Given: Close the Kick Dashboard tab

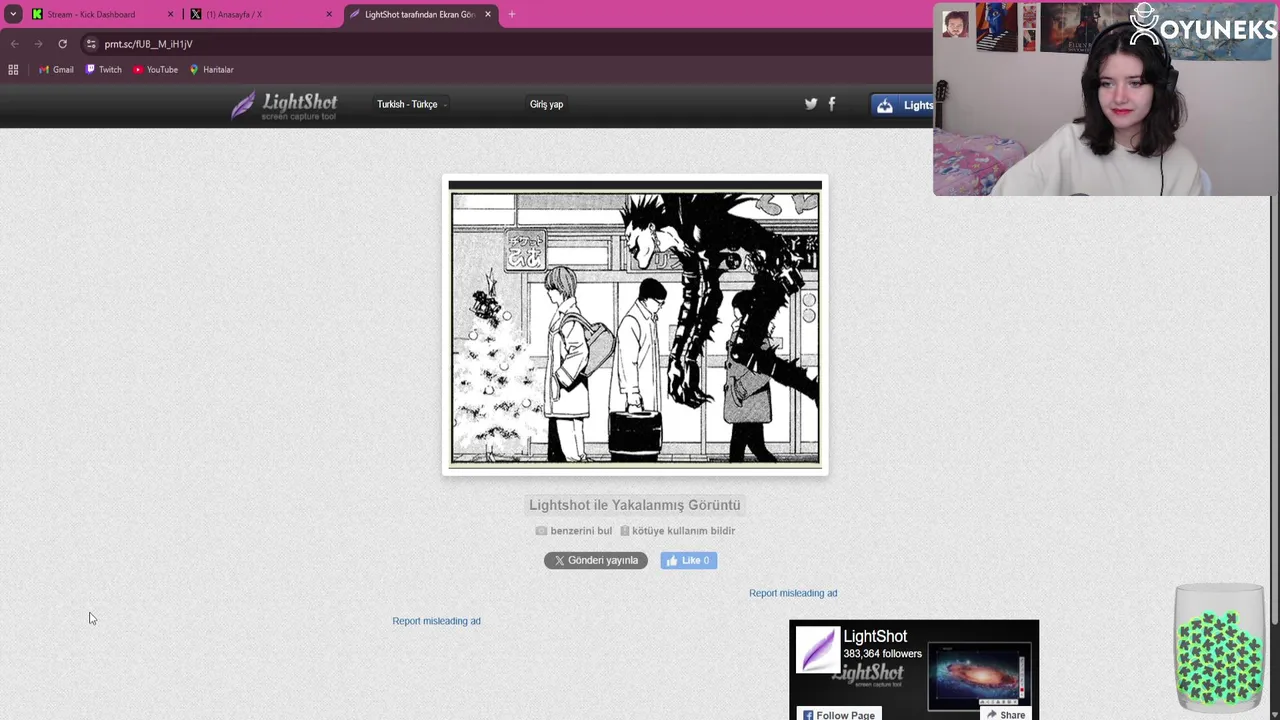Looking at the screenshot, I should click(x=170, y=14).
